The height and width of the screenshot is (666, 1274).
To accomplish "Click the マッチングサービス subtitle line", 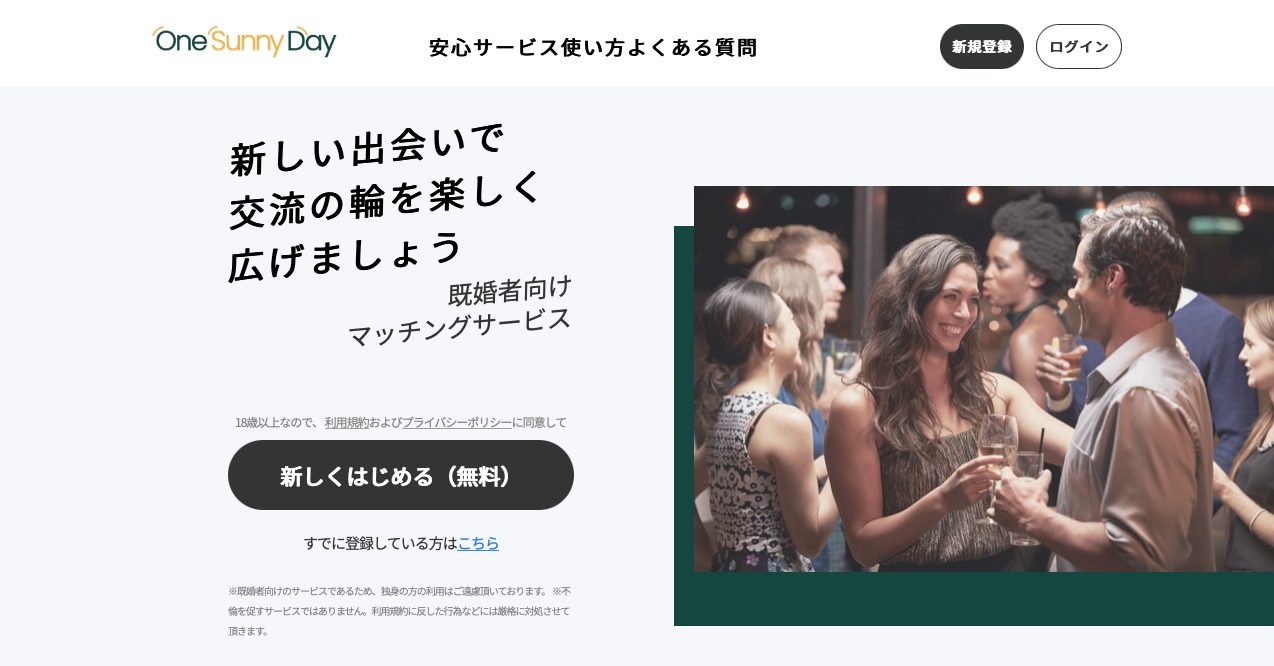I will click(x=460, y=326).
